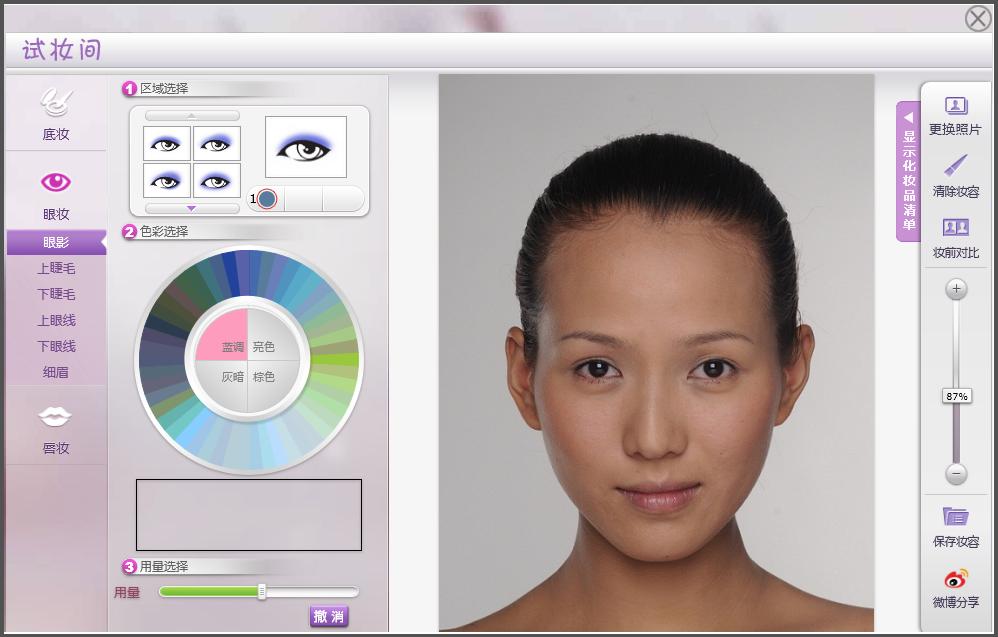Select the 眼影 eyeshadow tab
Screen dimensions: 998x637
click(56, 242)
